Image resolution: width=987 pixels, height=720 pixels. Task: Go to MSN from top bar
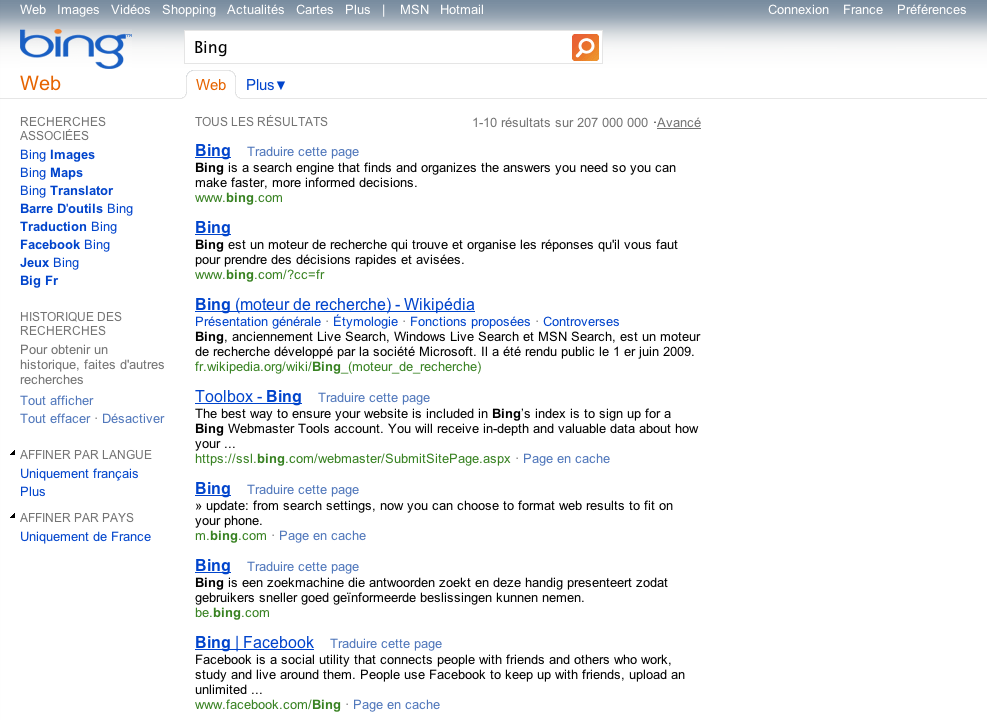click(x=414, y=9)
